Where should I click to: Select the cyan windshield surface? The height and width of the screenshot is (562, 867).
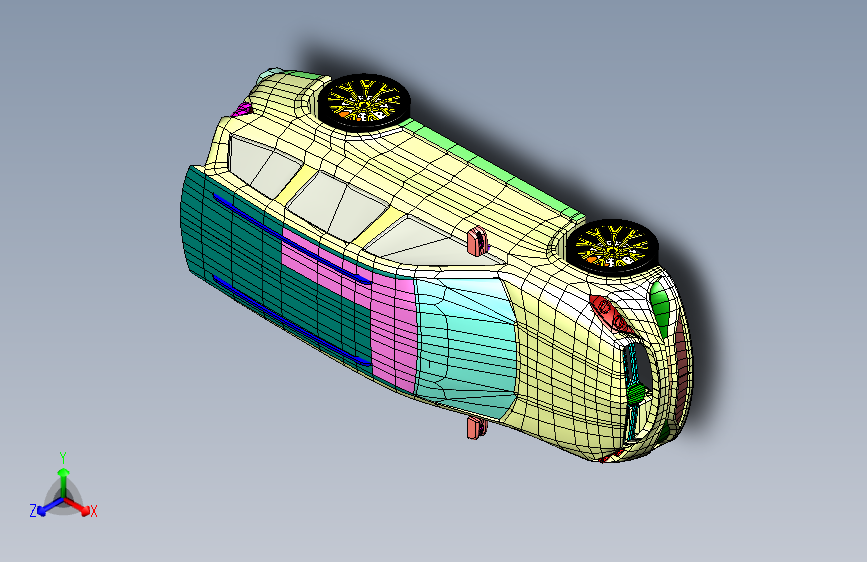click(466, 346)
